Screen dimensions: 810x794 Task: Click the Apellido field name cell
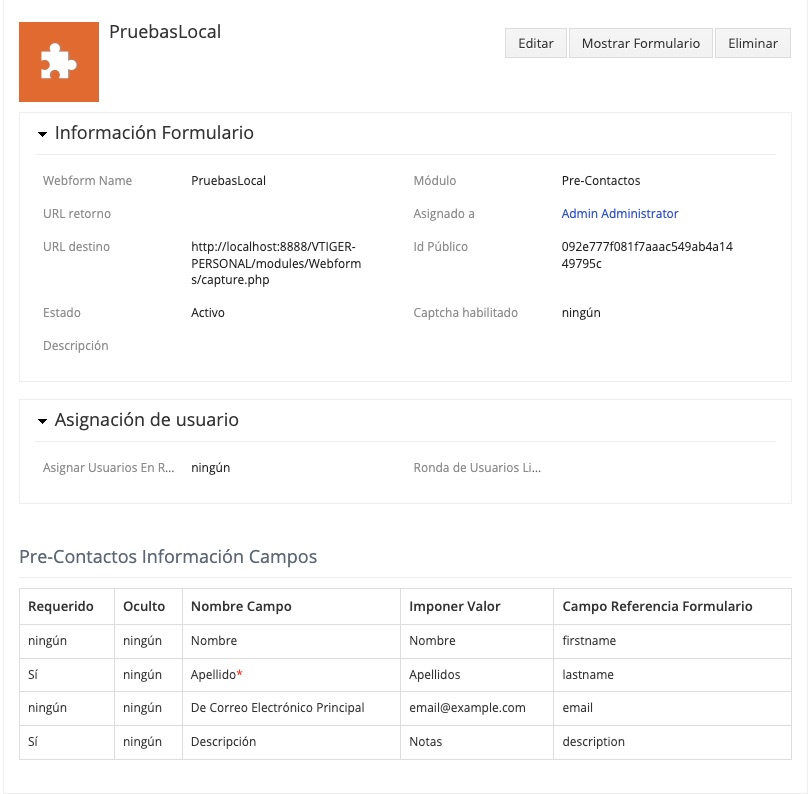217,675
